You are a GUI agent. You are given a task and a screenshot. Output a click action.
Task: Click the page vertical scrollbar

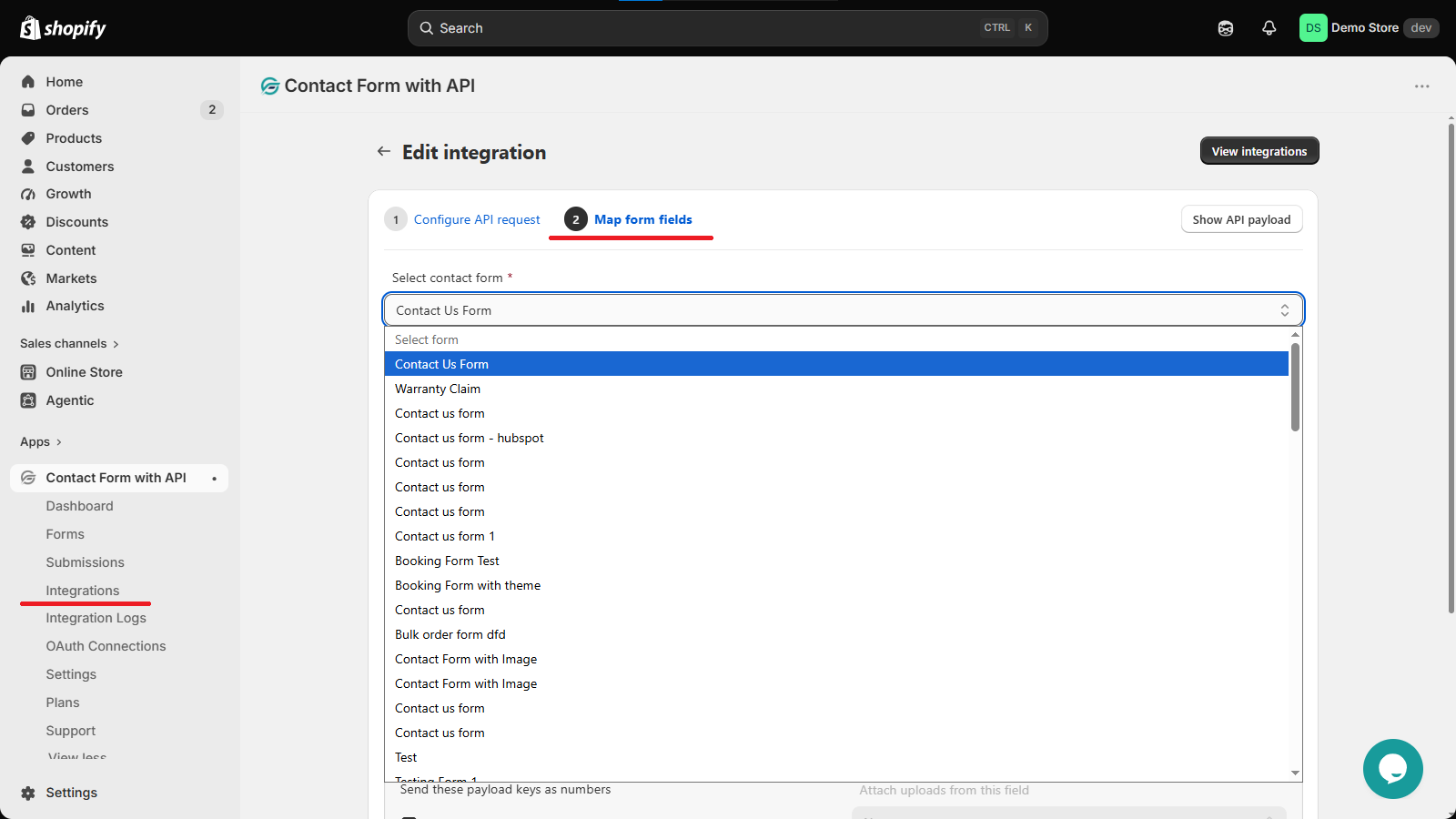[x=1451, y=369]
